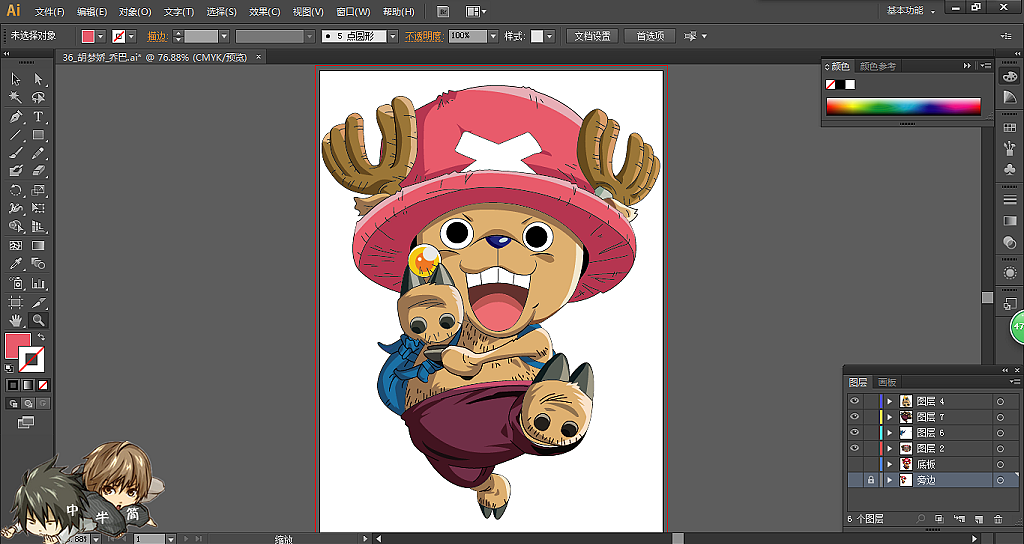The height and width of the screenshot is (544, 1024).
Task: Select the Gradient tool
Action: tap(39, 246)
